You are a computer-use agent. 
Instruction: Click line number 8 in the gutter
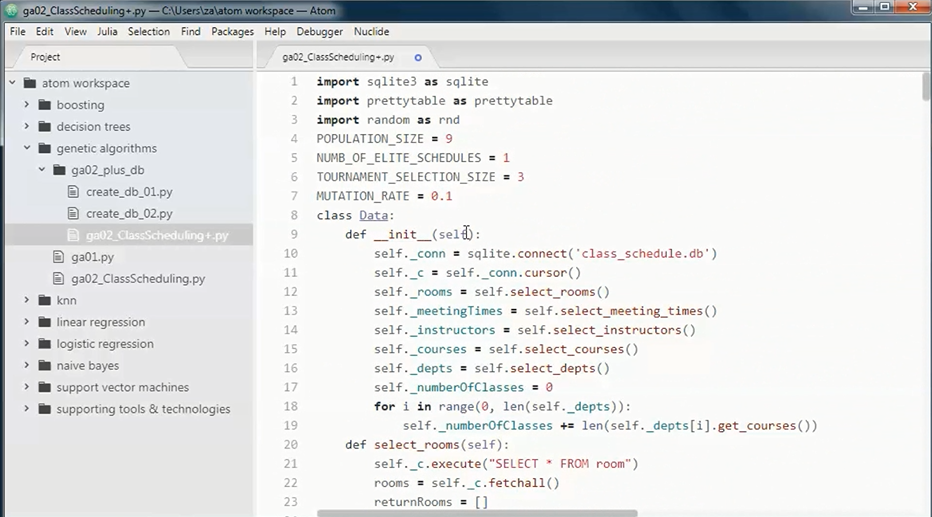pos(294,215)
